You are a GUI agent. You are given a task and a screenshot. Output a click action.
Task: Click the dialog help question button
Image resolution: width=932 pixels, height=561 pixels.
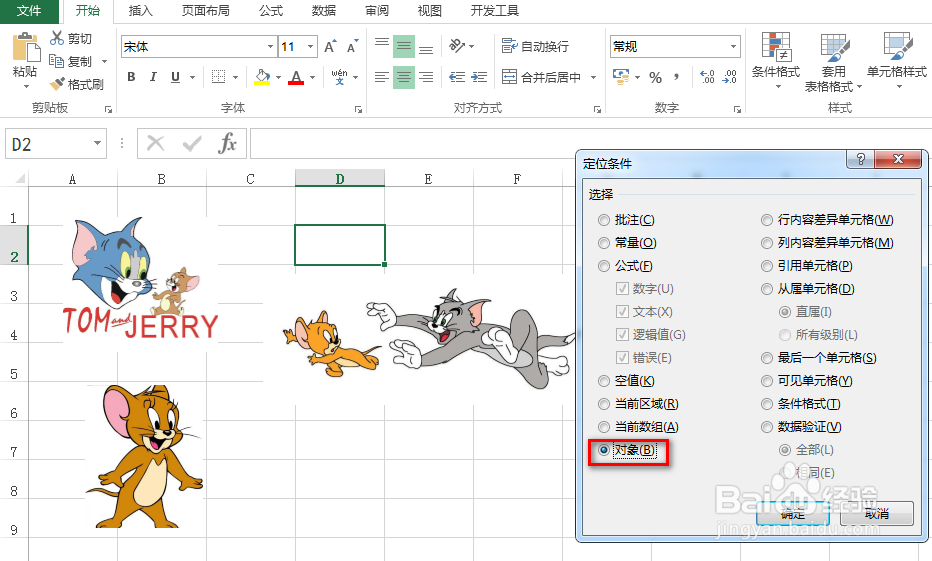tap(860, 159)
